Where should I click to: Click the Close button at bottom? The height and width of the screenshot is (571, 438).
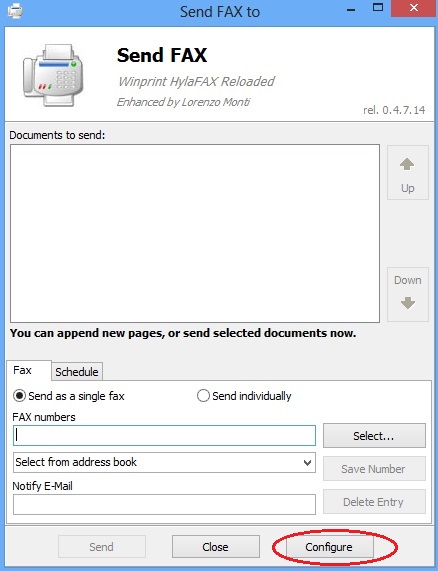[x=216, y=547]
